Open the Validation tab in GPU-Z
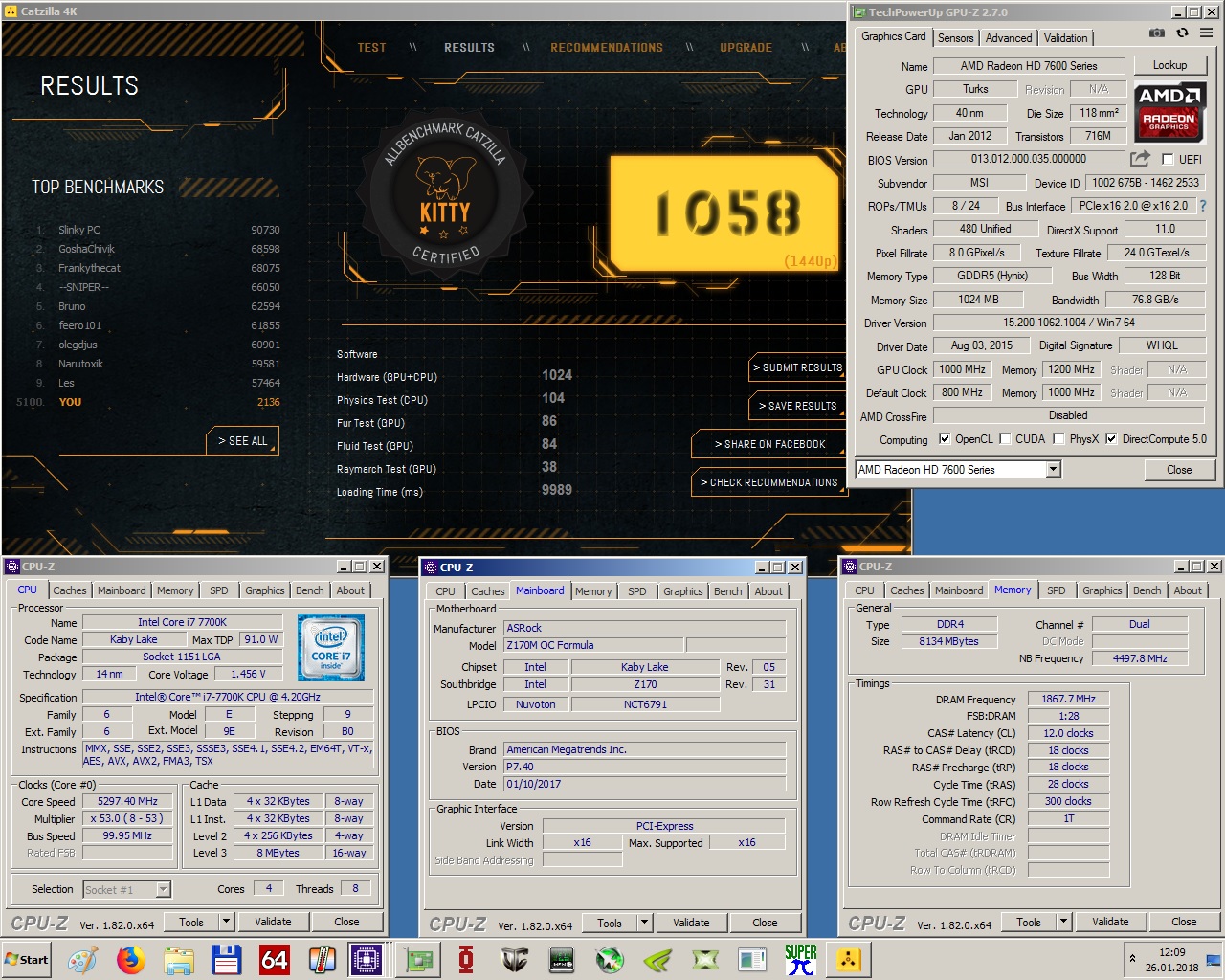This screenshot has height=980, width=1225. click(1065, 38)
